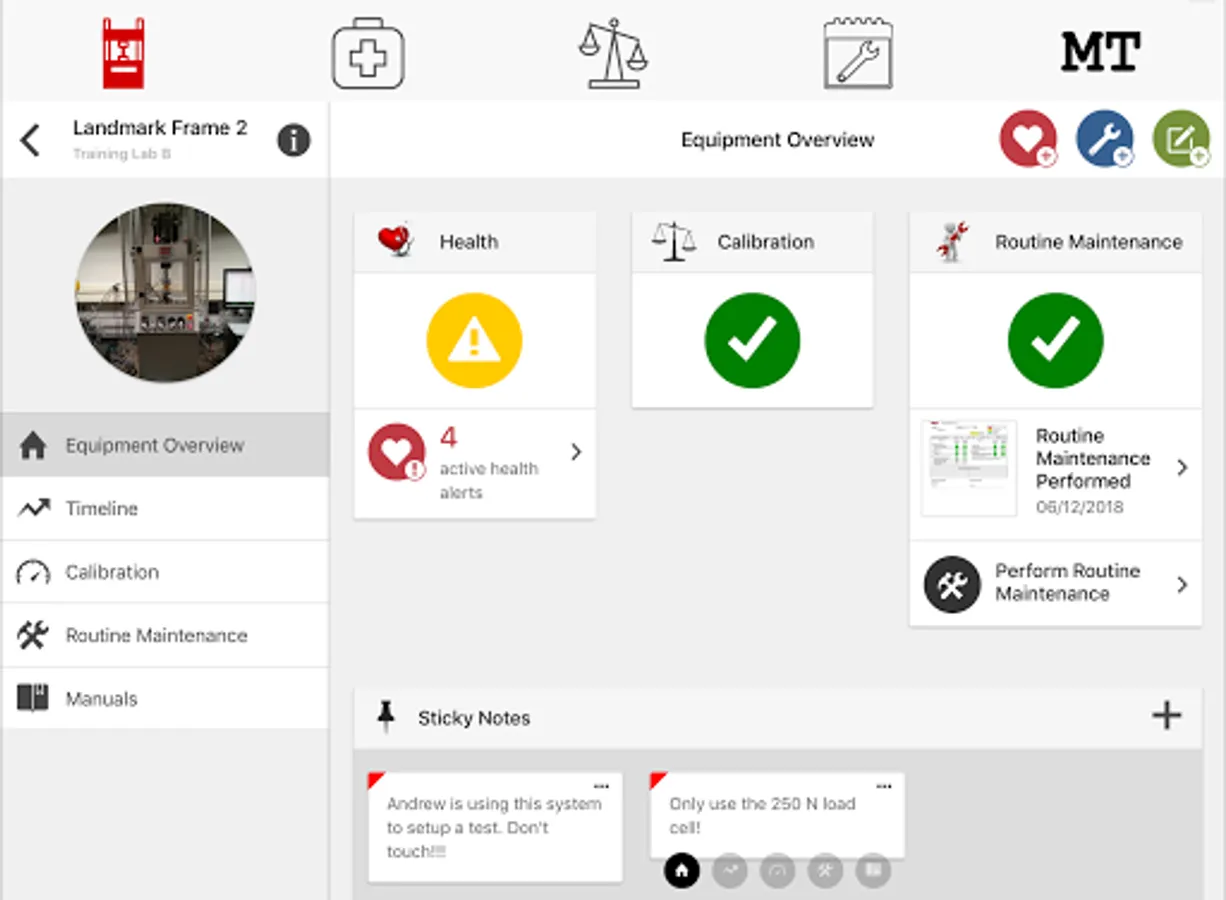This screenshot has width=1226, height=900.
Task: Click the tools page indicator dot
Action: pos(825,871)
